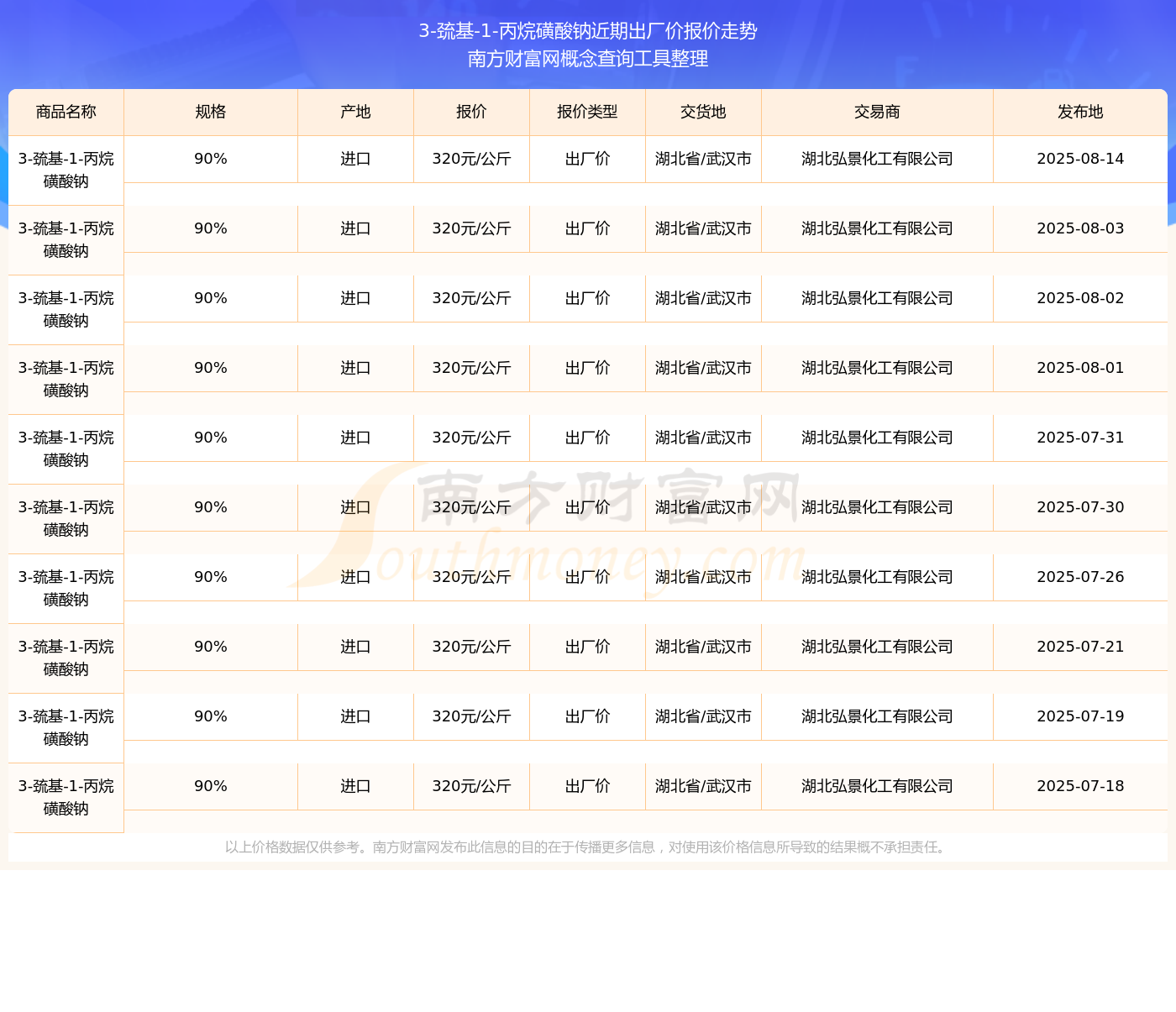The width and height of the screenshot is (1176, 1012).
Task: Select the date cell 2025-07-30
Action: click(x=1080, y=507)
